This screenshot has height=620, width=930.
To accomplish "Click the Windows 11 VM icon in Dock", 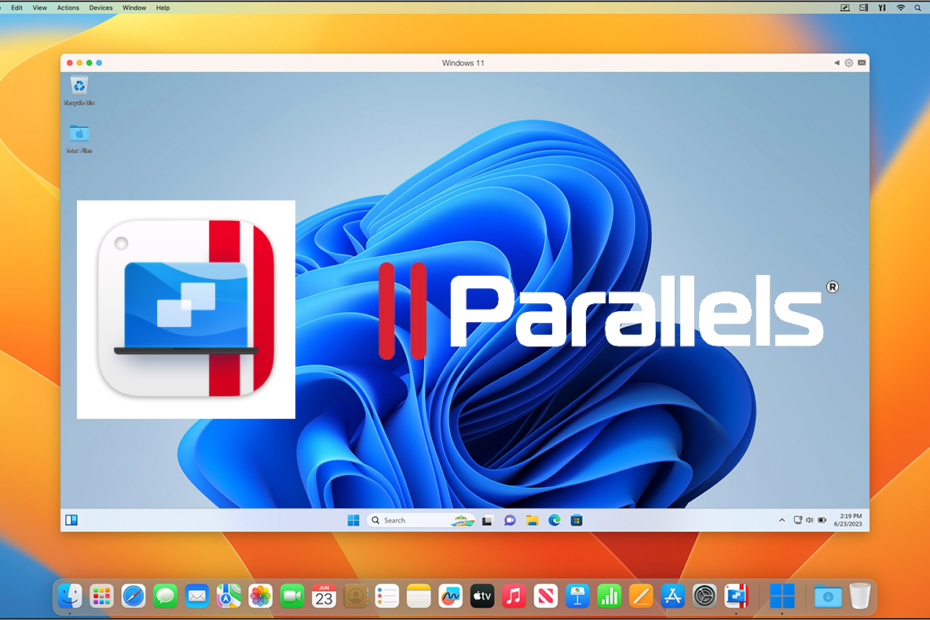I will [782, 596].
